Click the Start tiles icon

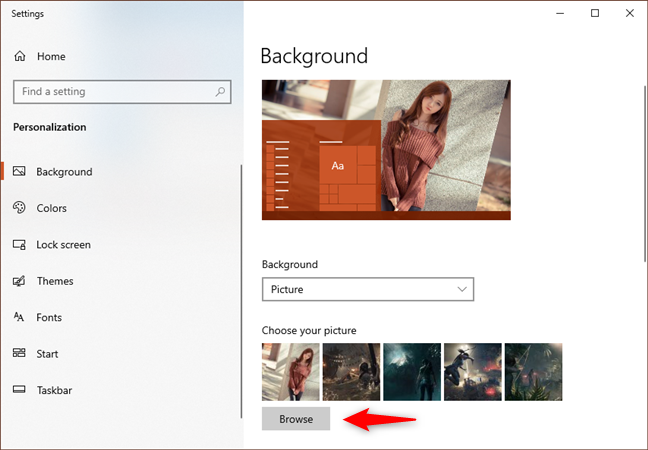[19, 354]
